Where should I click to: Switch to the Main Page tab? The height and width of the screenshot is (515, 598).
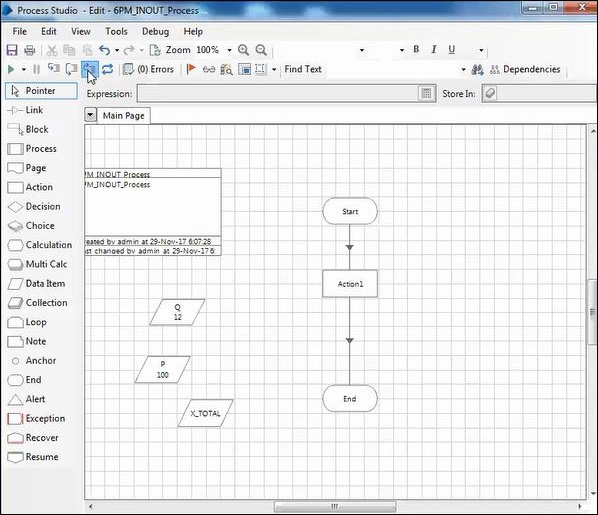click(x=124, y=116)
